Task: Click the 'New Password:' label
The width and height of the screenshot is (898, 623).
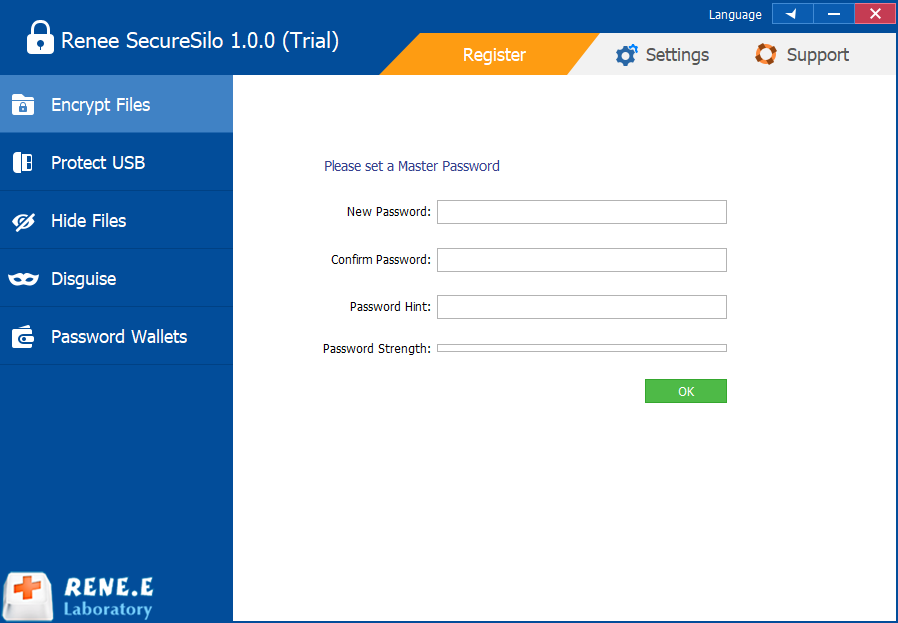Action: coord(388,212)
